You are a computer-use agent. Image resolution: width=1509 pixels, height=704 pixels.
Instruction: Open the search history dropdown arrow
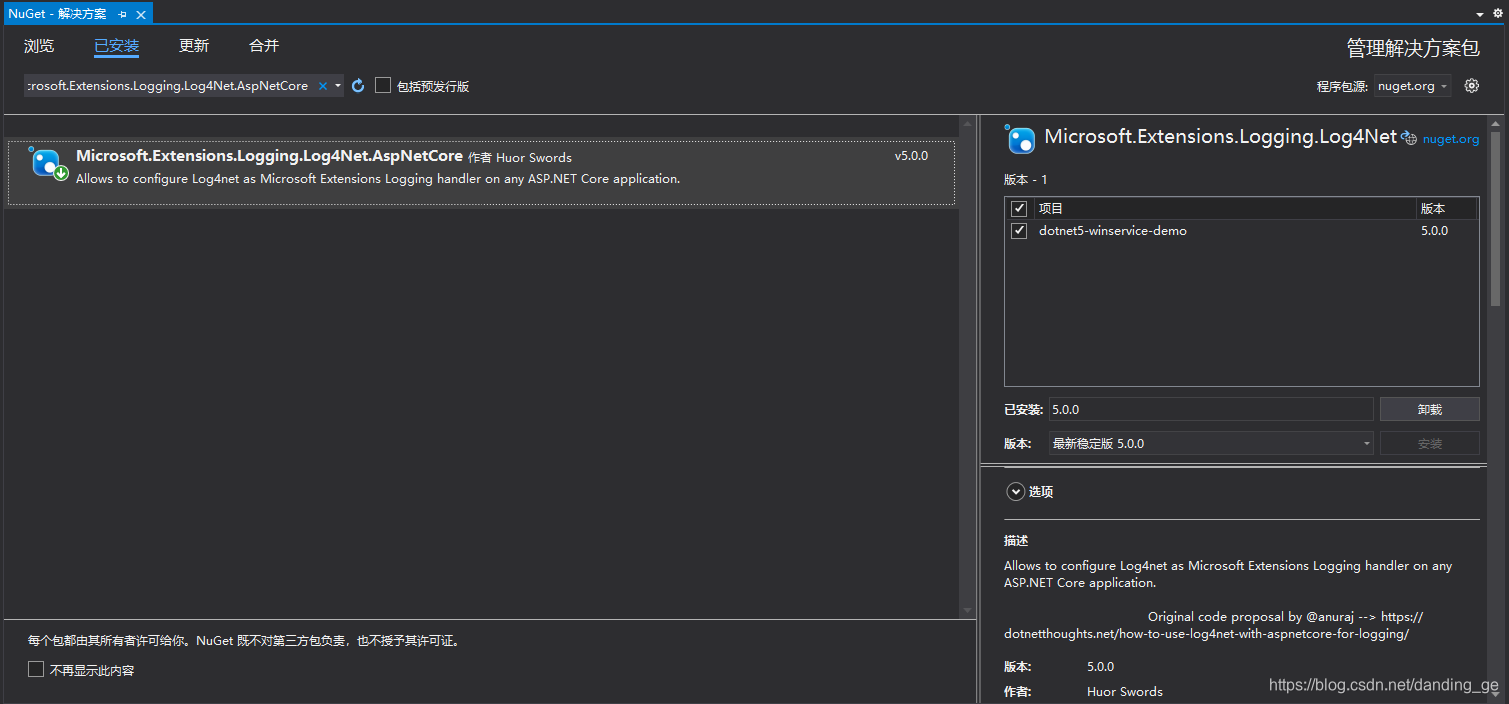(x=338, y=86)
